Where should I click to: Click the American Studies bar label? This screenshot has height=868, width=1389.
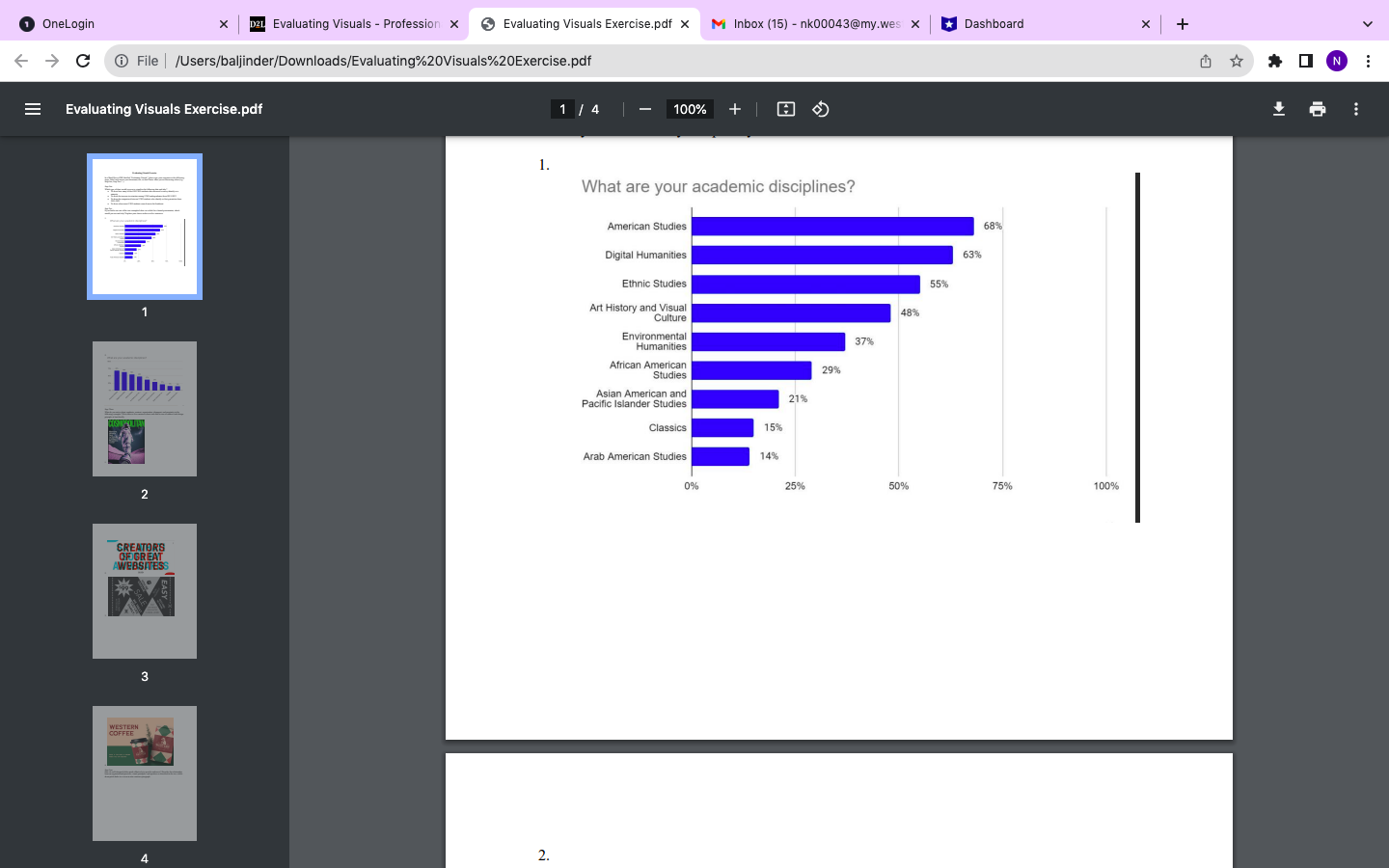click(646, 227)
